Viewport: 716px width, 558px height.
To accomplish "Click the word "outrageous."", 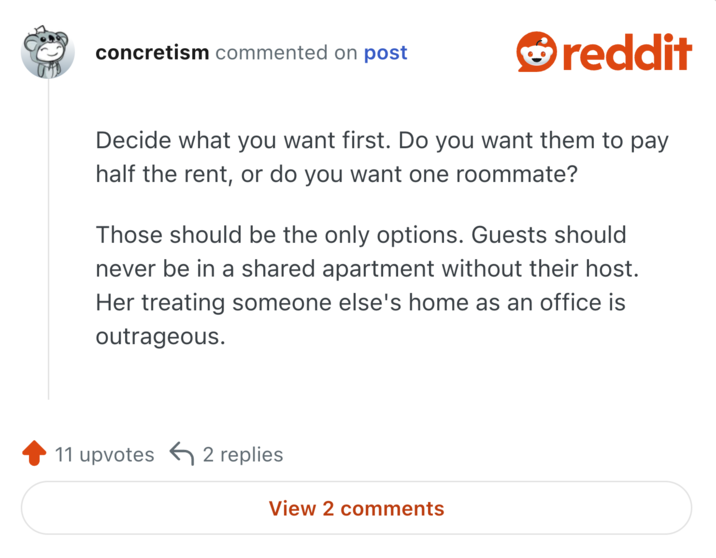I will pos(160,336).
